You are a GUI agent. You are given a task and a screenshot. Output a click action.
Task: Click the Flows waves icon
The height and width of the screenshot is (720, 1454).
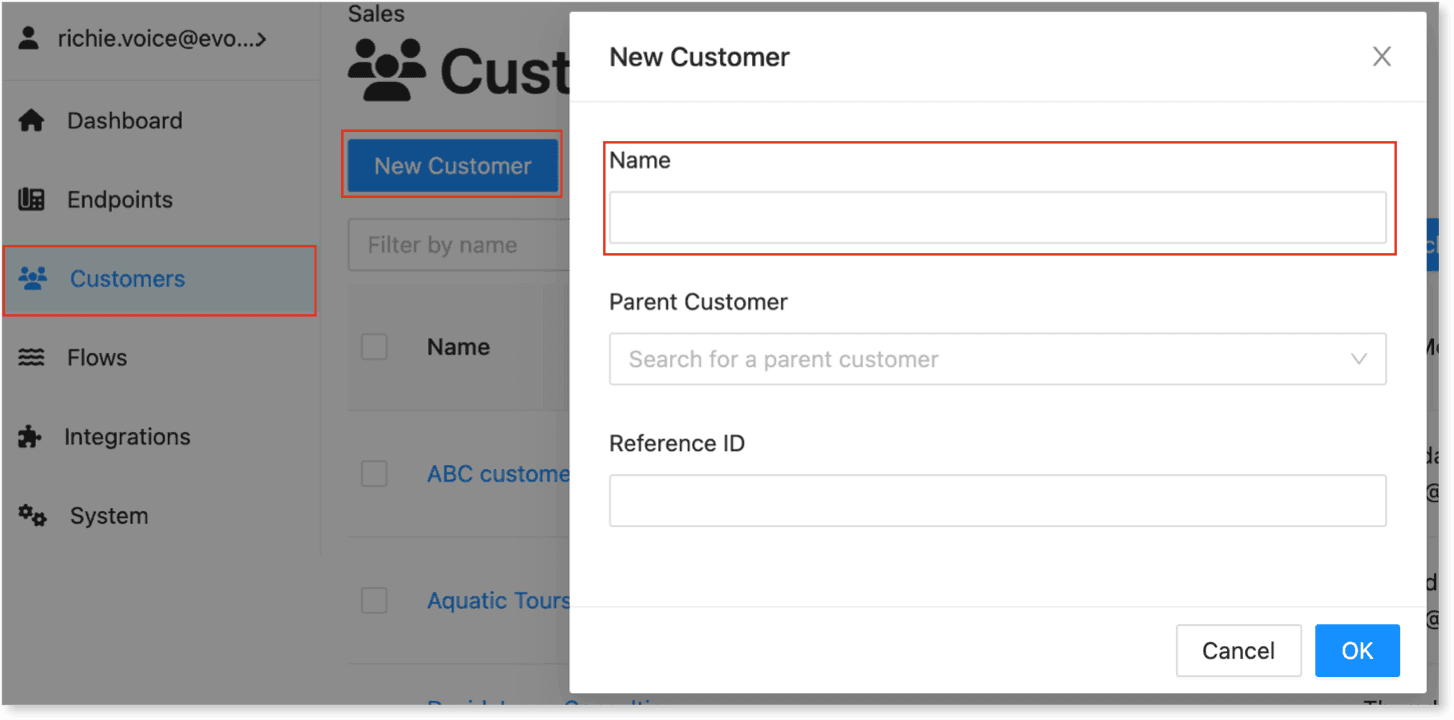[x=32, y=358]
